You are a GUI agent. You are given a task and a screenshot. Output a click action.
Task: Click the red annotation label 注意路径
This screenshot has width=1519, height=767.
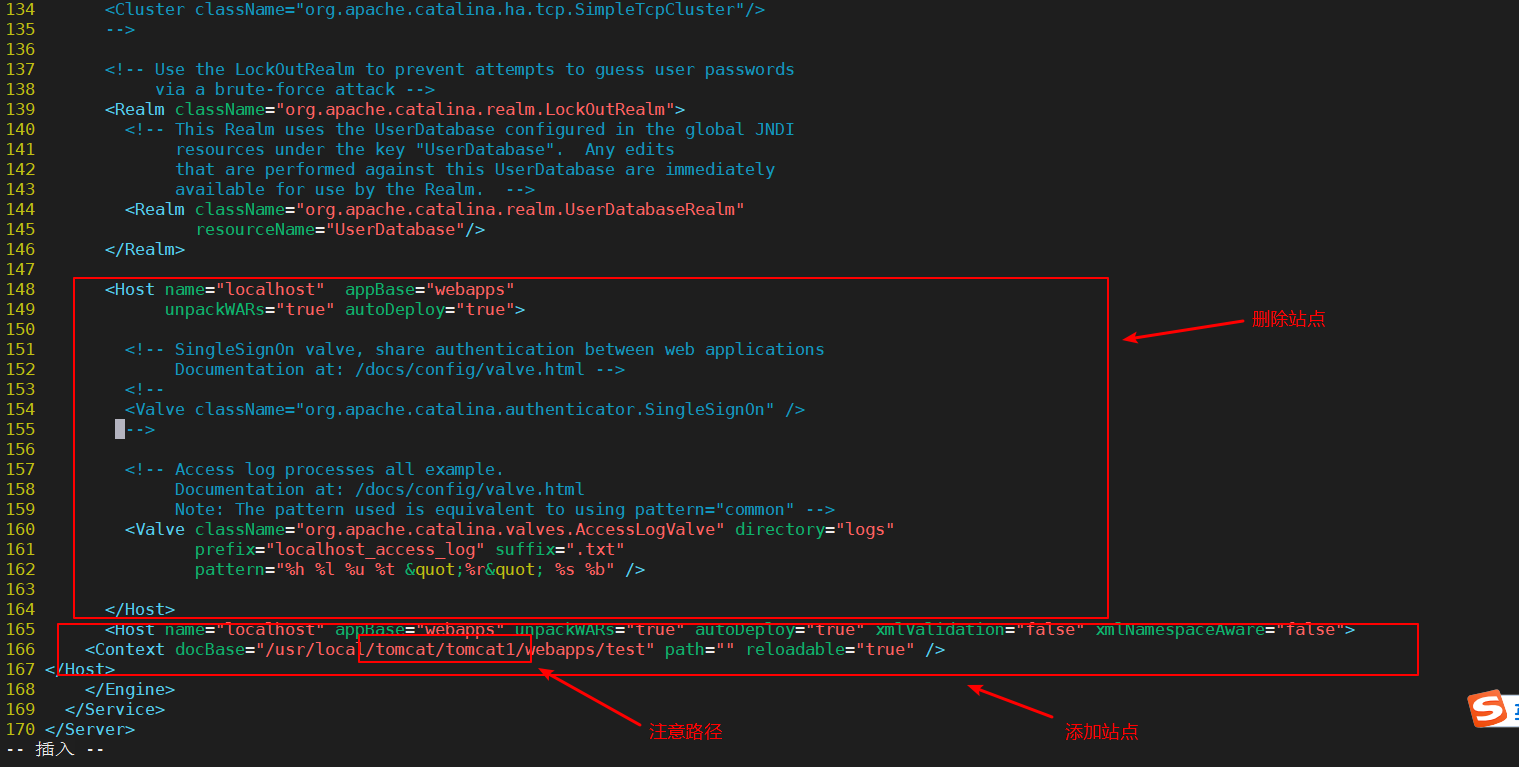685,732
